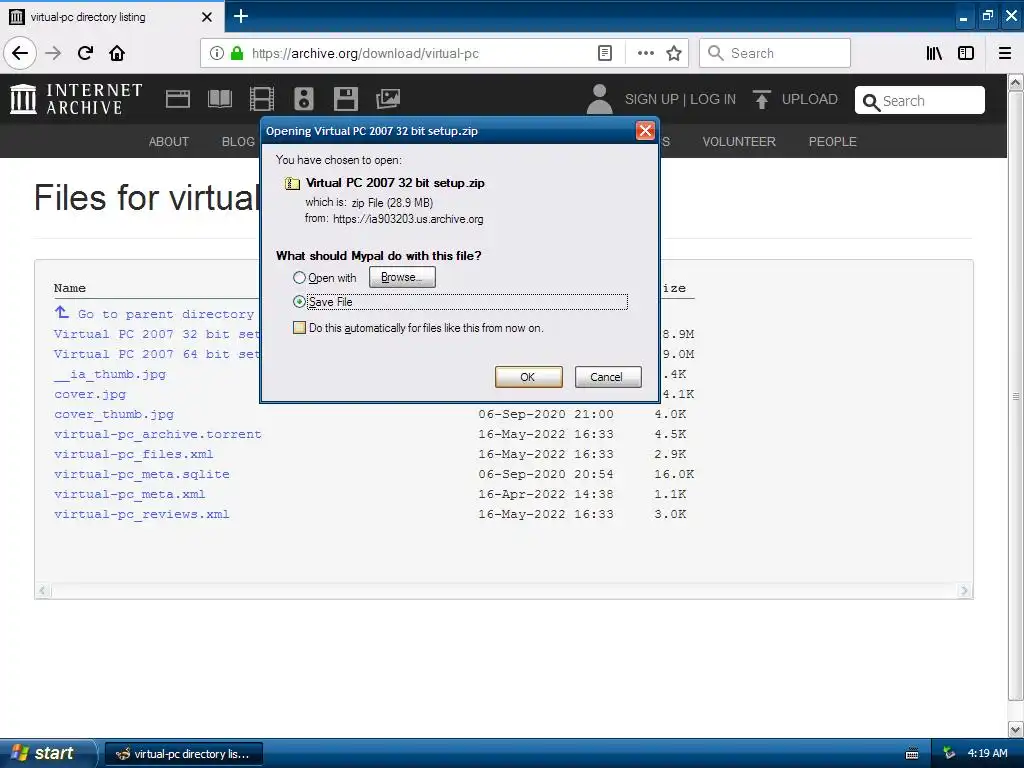Screen dimensions: 1024x768
Task: Open __ia_thumb.jpg file link
Action: tap(110, 374)
